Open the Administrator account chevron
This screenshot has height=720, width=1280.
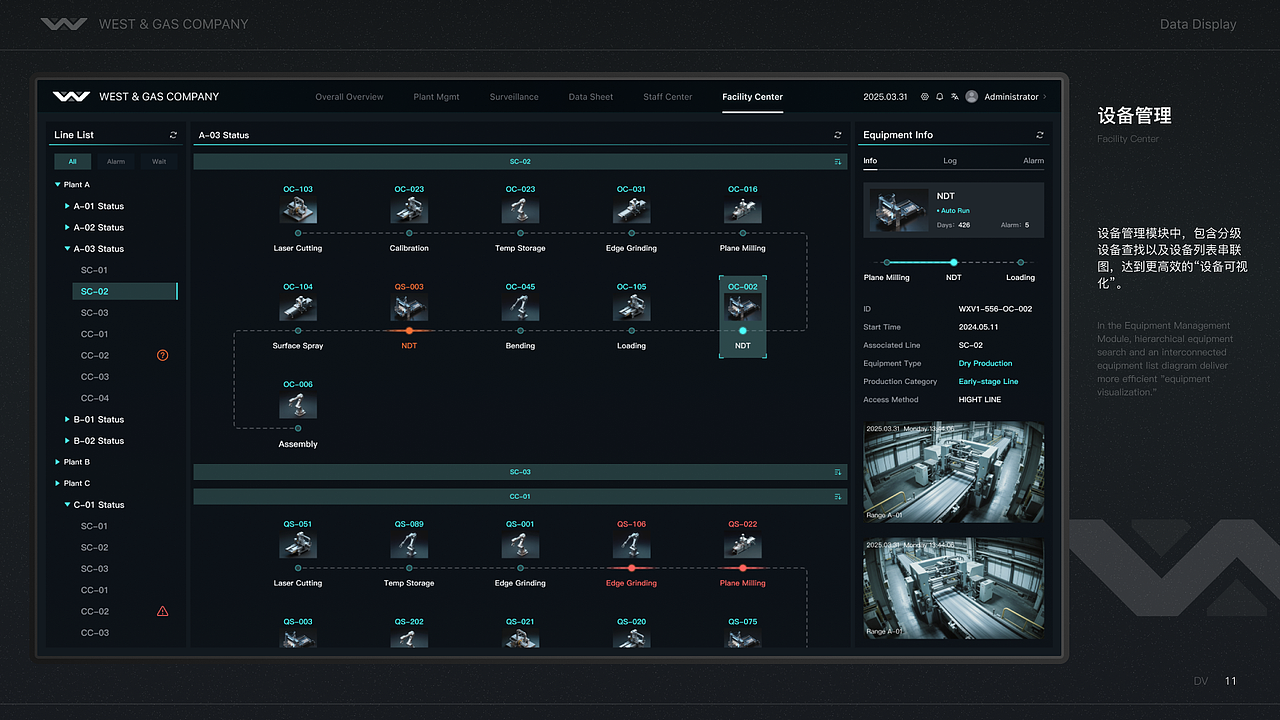coord(1045,97)
